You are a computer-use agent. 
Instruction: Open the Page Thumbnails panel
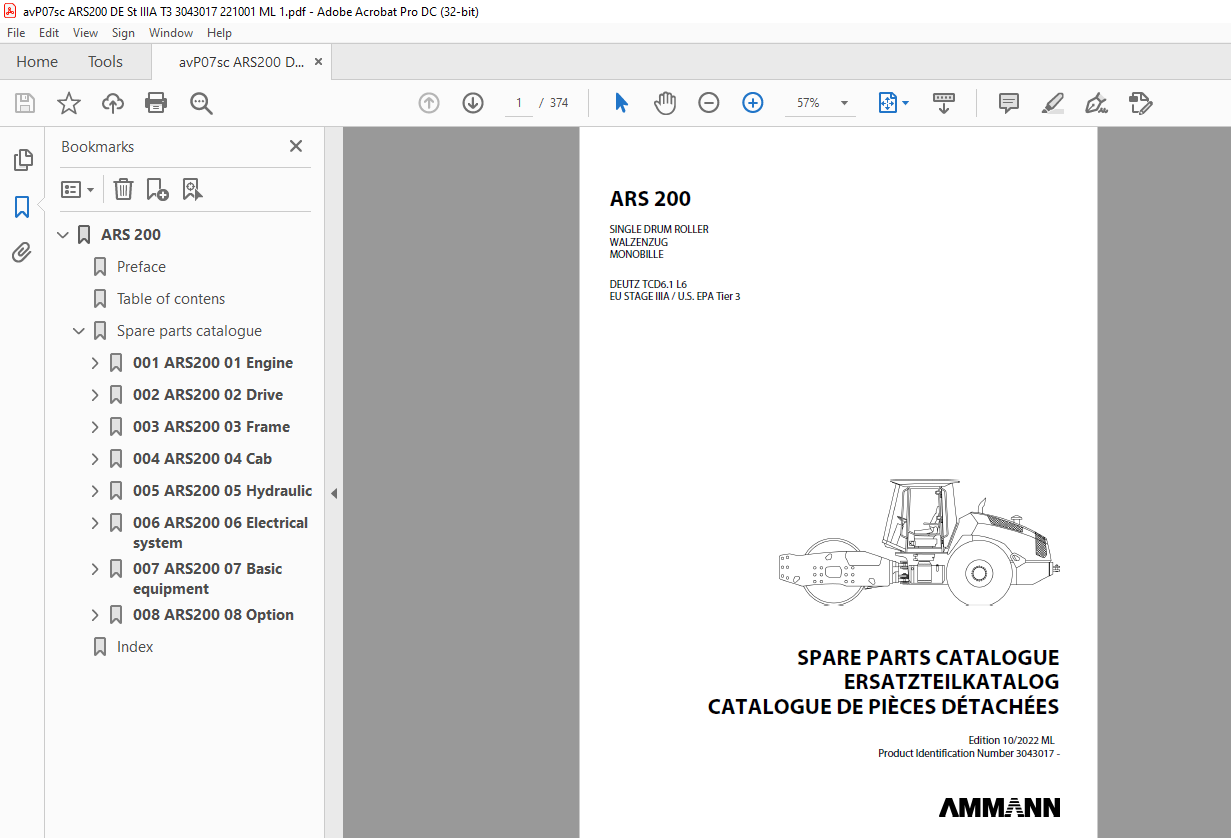point(22,160)
